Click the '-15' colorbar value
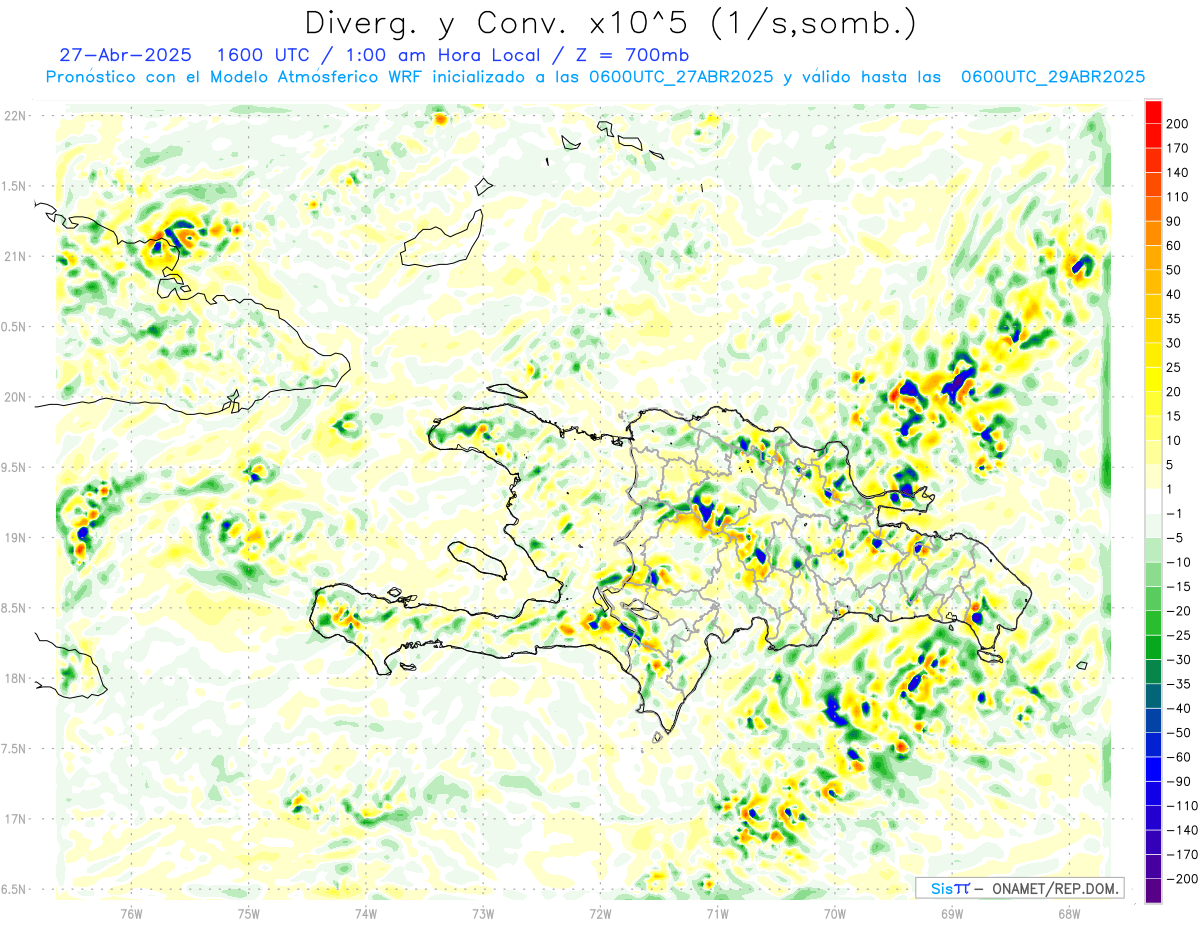This screenshot has height=927, width=1200. [1178, 587]
